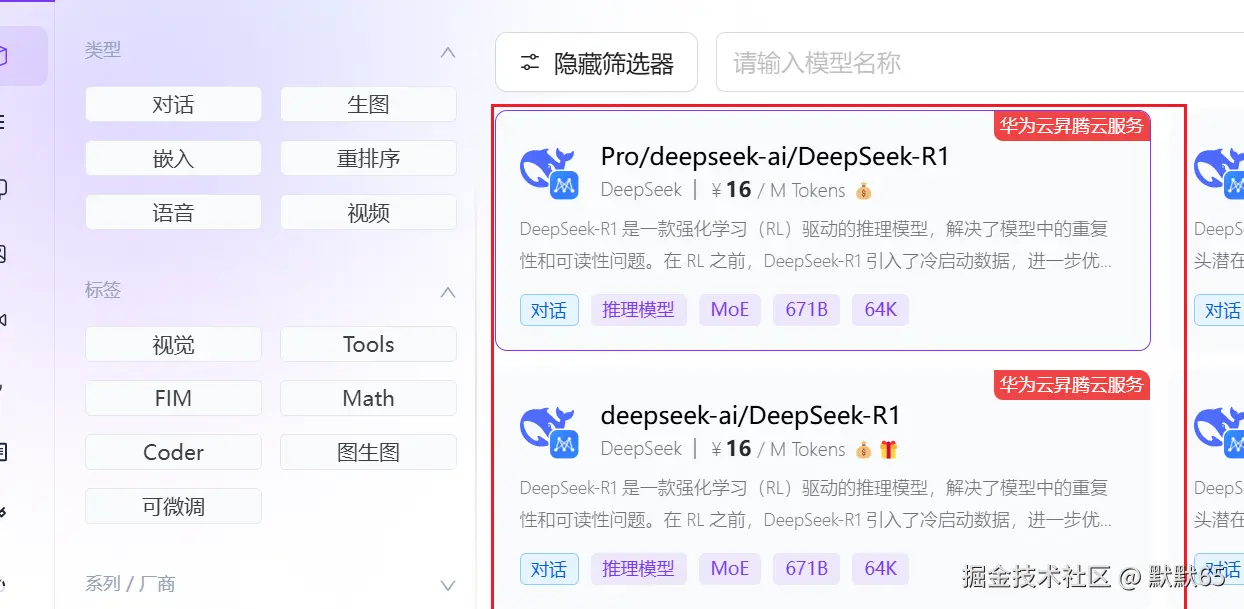
Task: Click money bag icon on deepseek-ai/DeepSeek-R1 card
Action: pyautogui.click(x=864, y=449)
